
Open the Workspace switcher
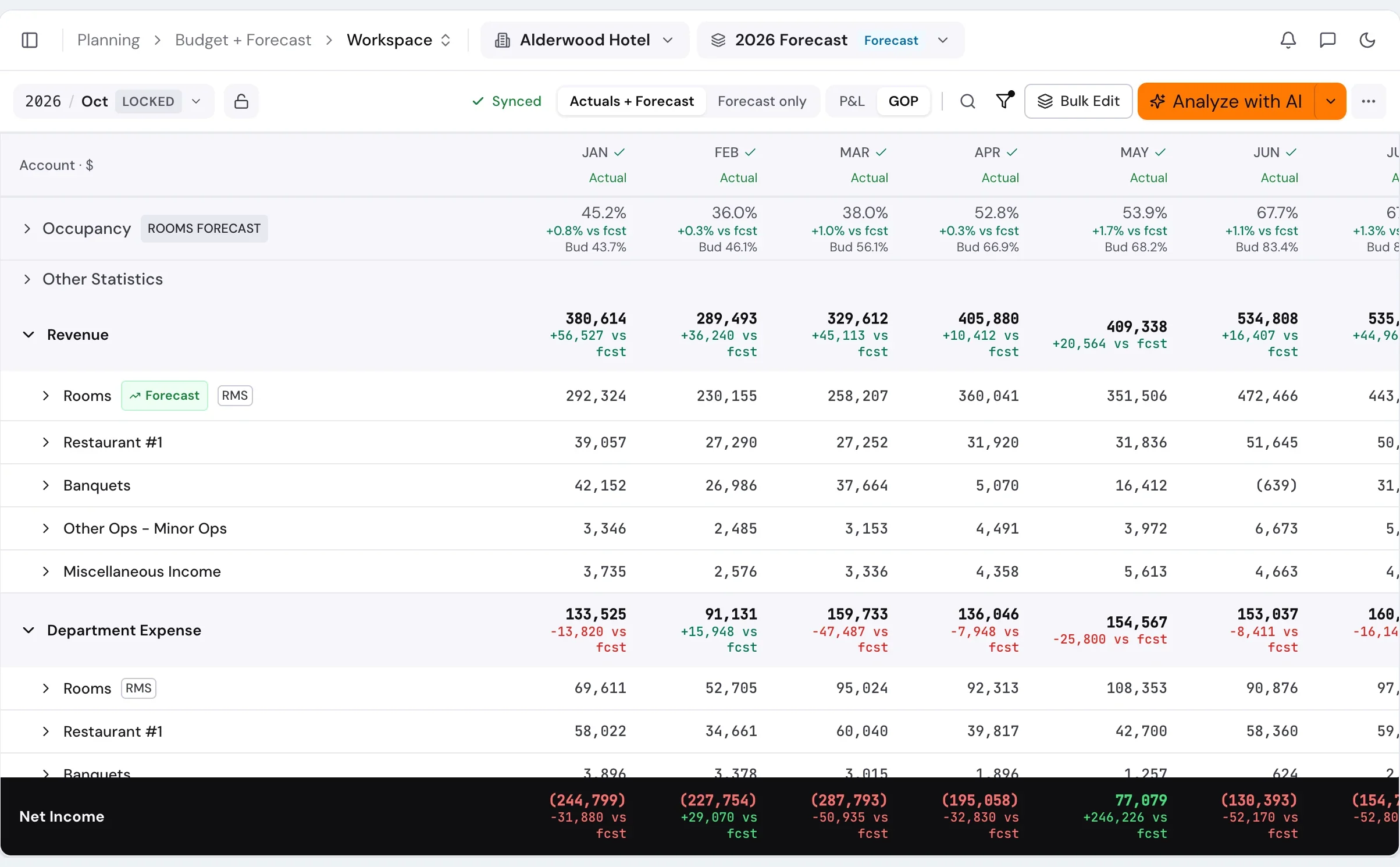[399, 40]
